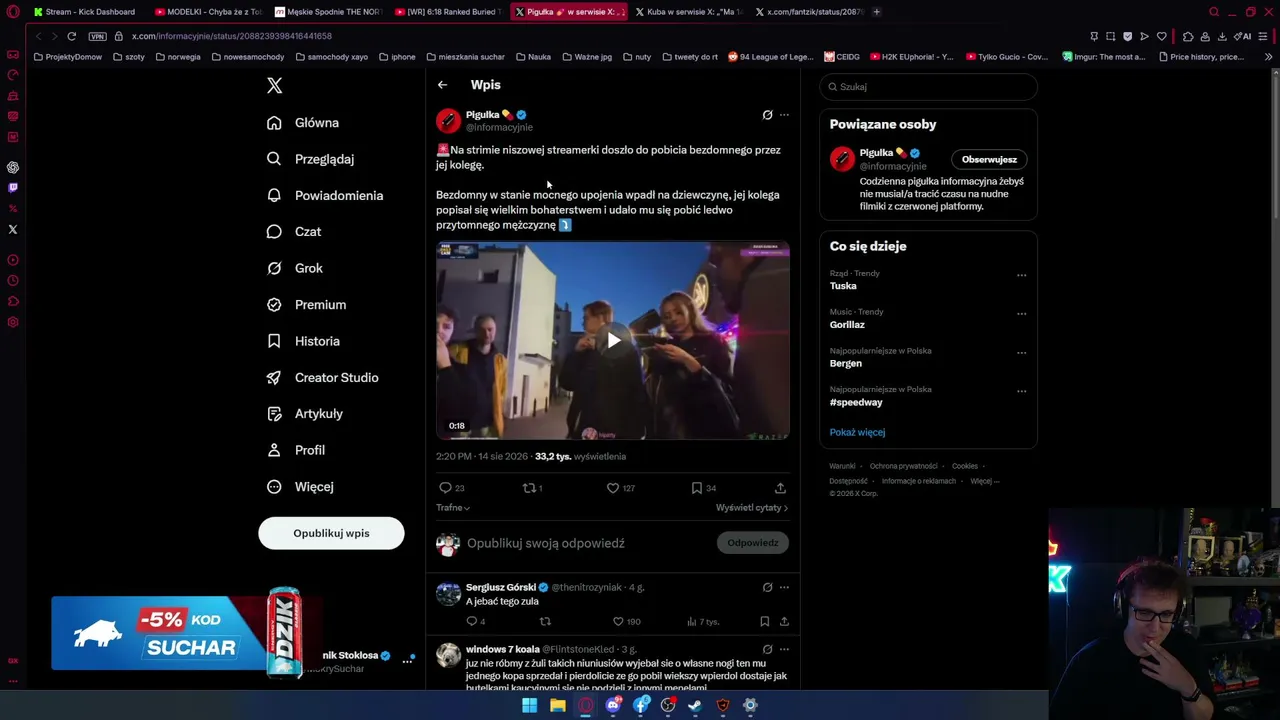Click Pokaż więcej trends link
This screenshot has width=1280, height=720.
(857, 432)
